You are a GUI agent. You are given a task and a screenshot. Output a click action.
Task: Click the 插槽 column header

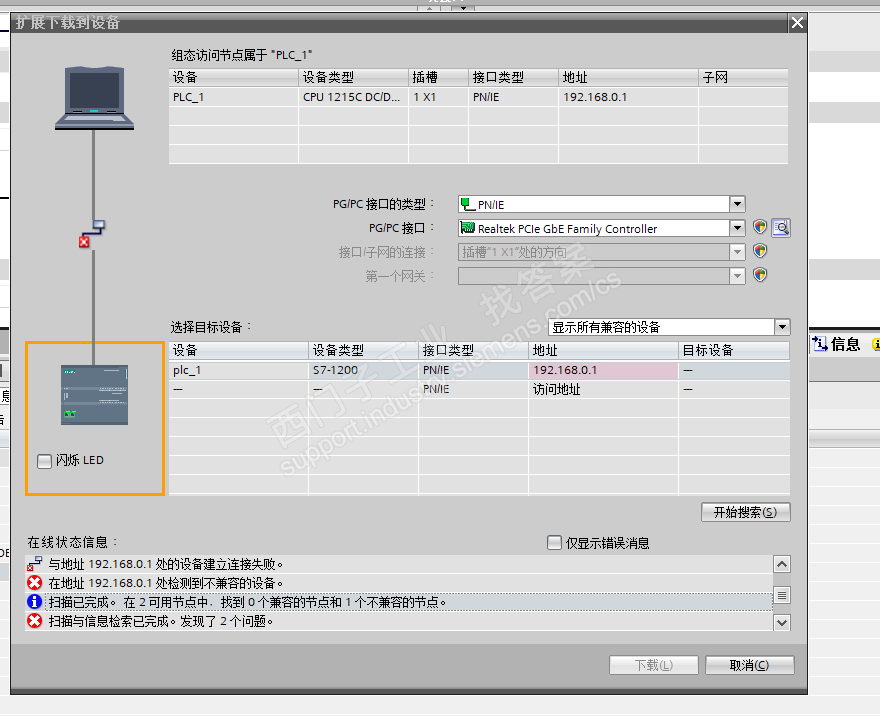438,77
